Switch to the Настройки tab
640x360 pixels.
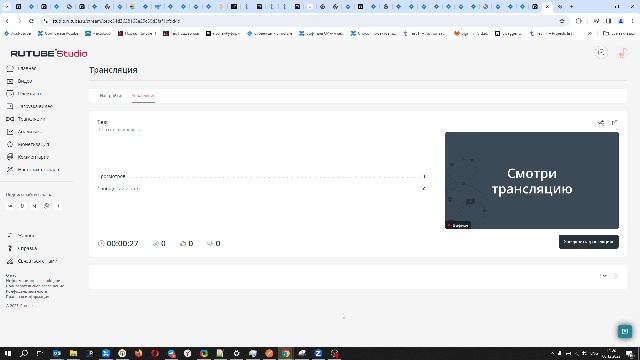point(110,96)
